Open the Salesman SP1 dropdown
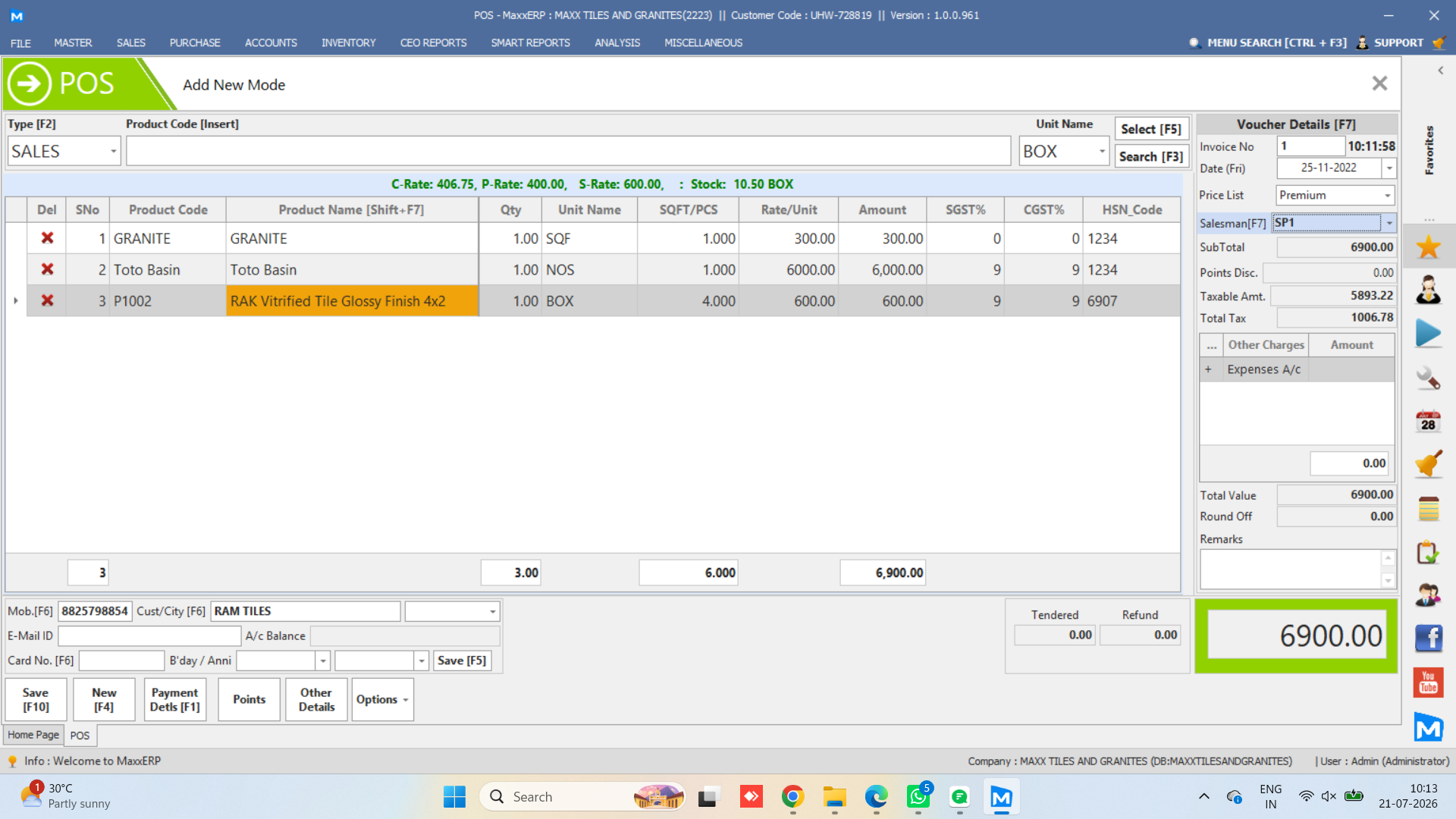The image size is (1456, 819). click(1389, 223)
